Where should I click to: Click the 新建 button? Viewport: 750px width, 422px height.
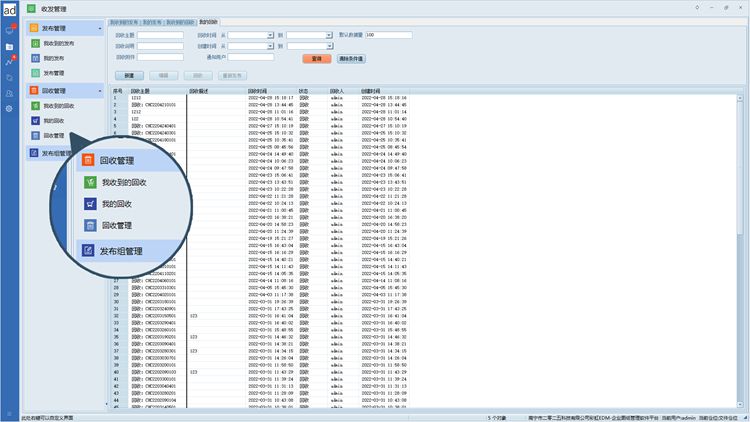pos(128,76)
